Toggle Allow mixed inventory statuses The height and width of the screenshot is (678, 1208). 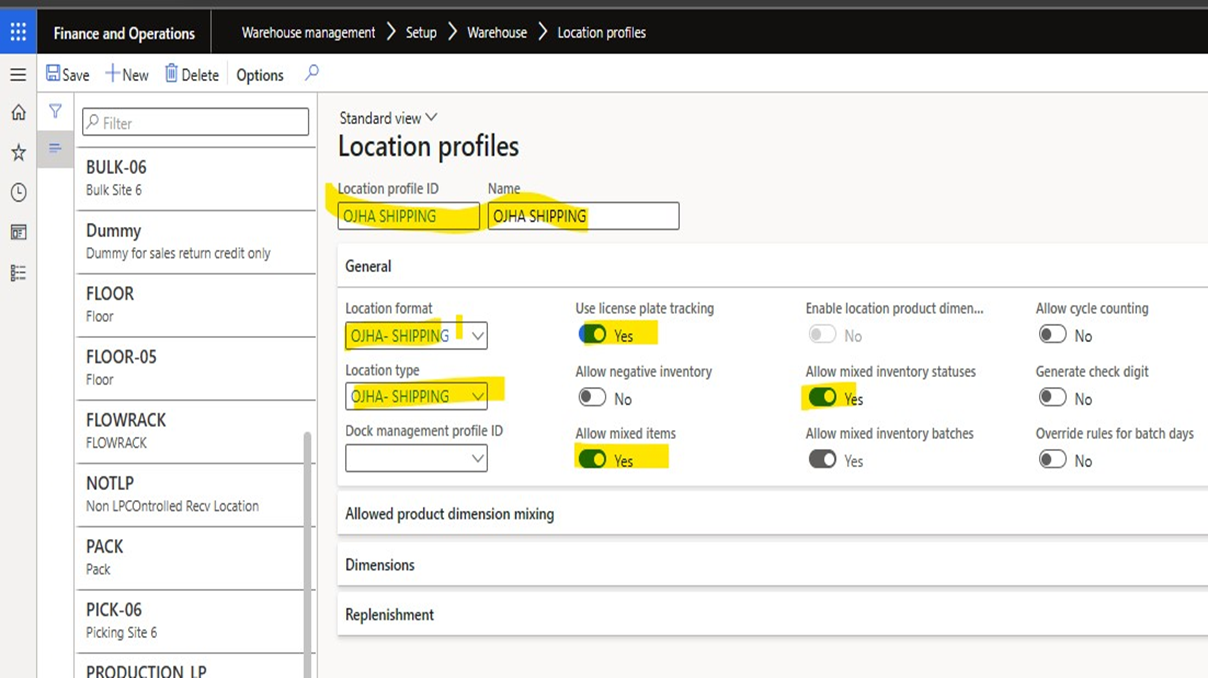(822, 398)
